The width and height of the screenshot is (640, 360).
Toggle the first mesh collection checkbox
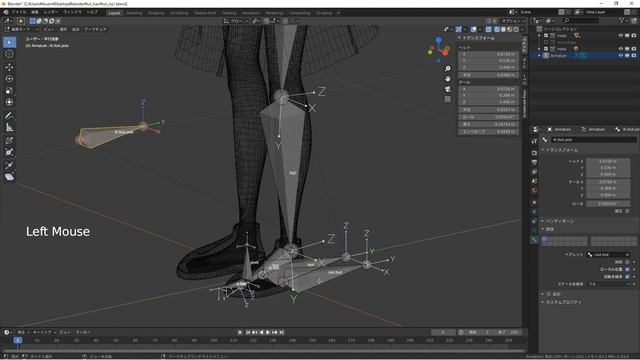pyautogui.click(x=546, y=36)
